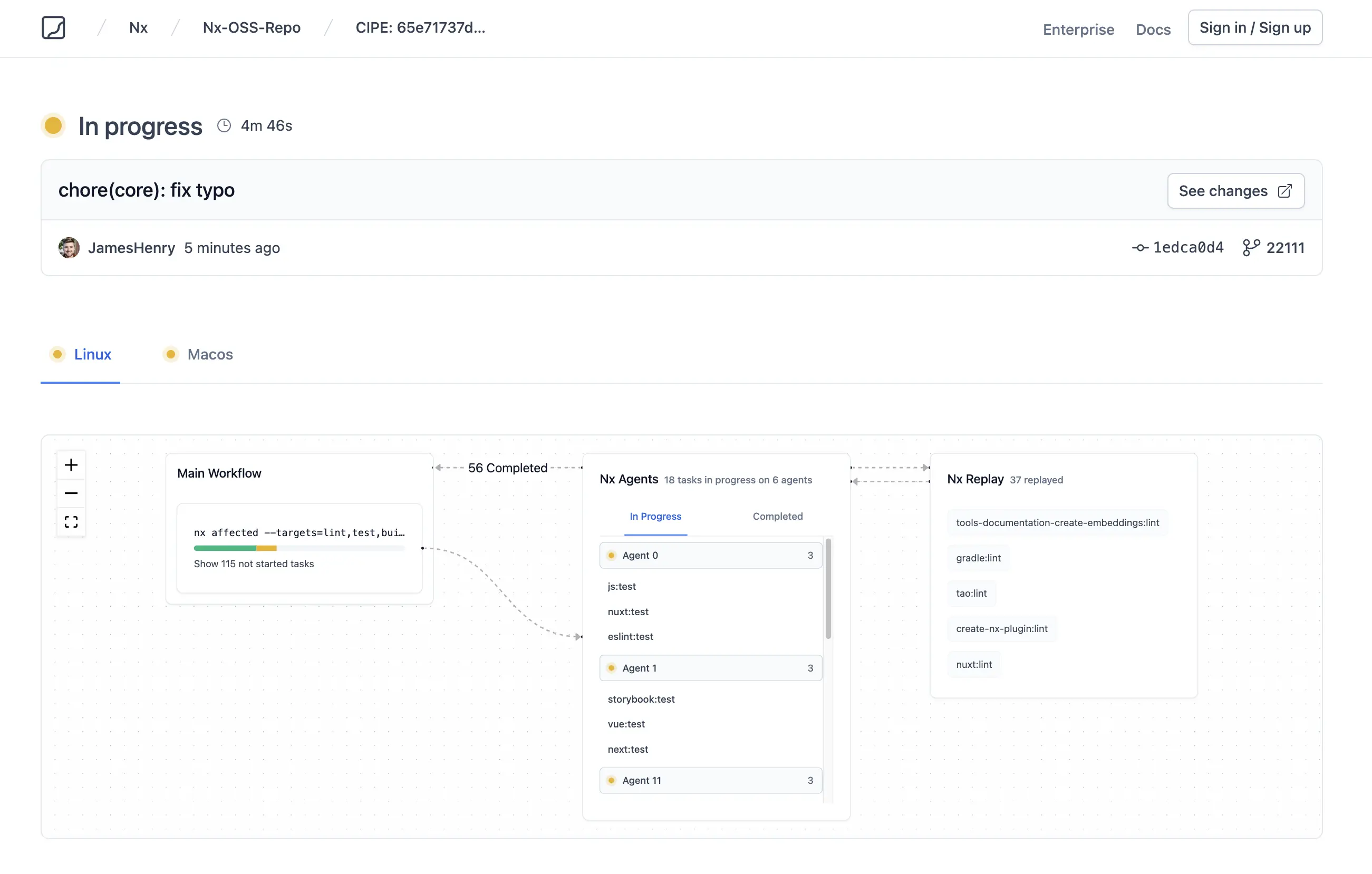Click the clock/duration icon showing 4m 46s
This screenshot has height=874, width=1372.
coord(224,126)
